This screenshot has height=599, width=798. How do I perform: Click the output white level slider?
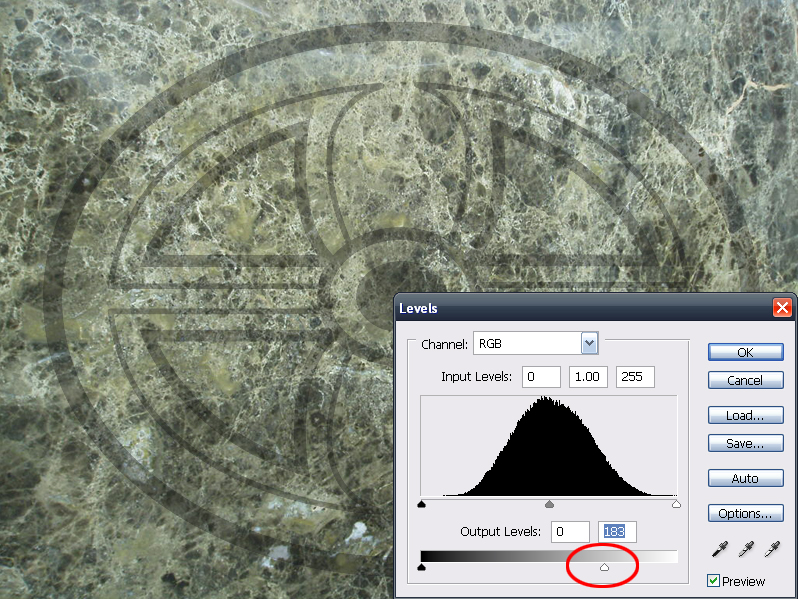(x=604, y=567)
